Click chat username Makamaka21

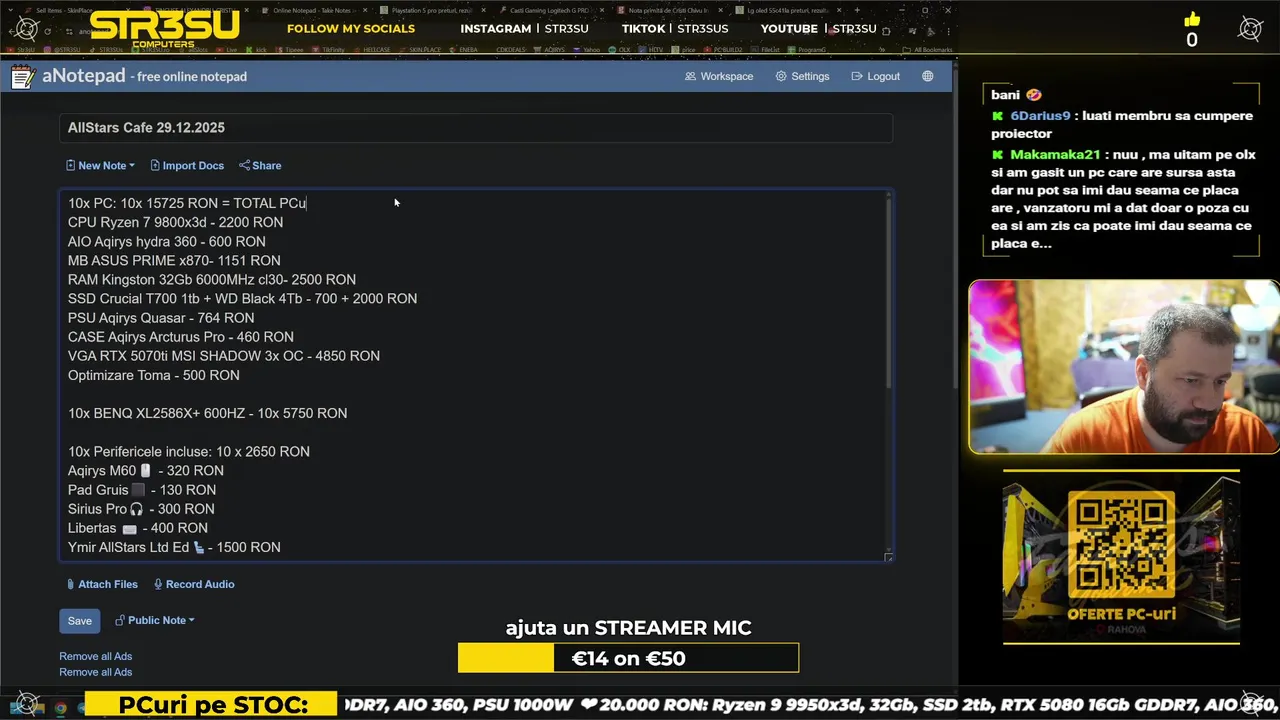tap(1055, 155)
